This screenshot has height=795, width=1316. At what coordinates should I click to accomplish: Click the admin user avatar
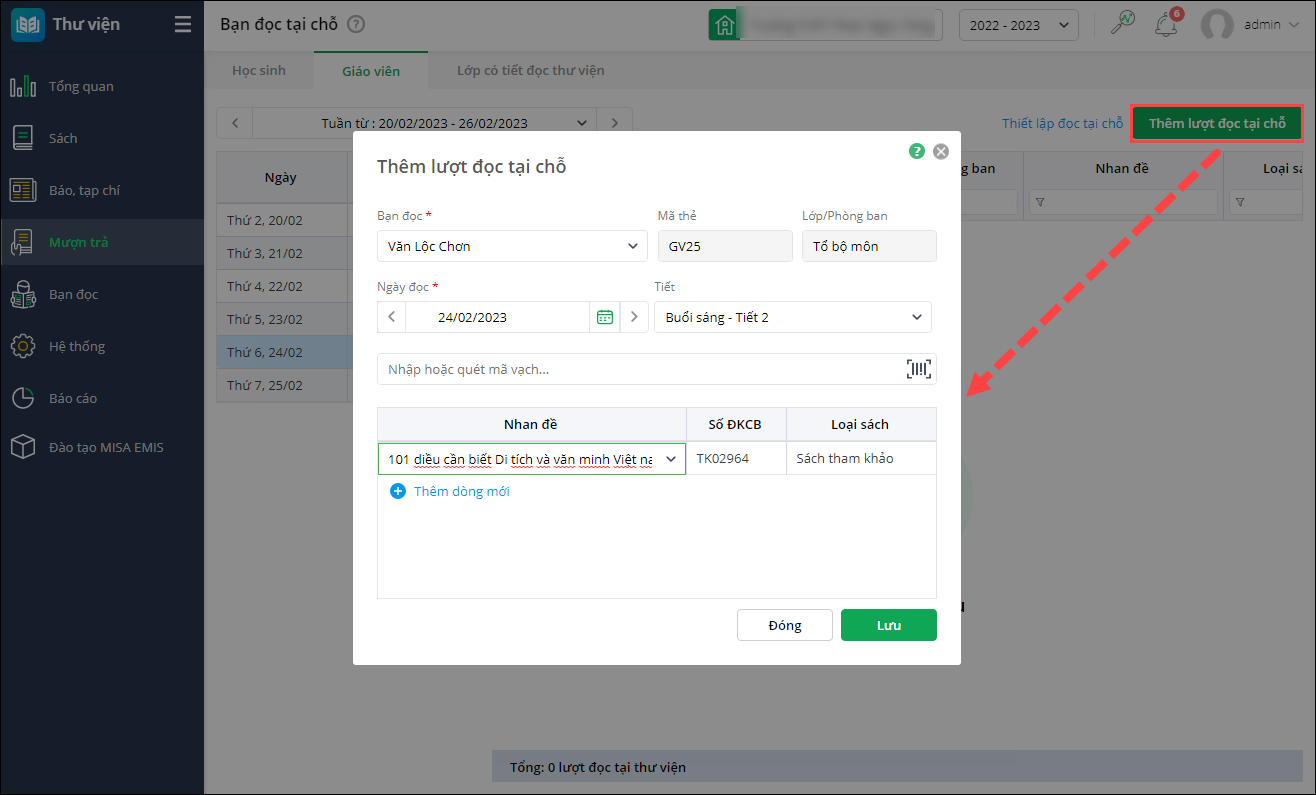[1217, 25]
